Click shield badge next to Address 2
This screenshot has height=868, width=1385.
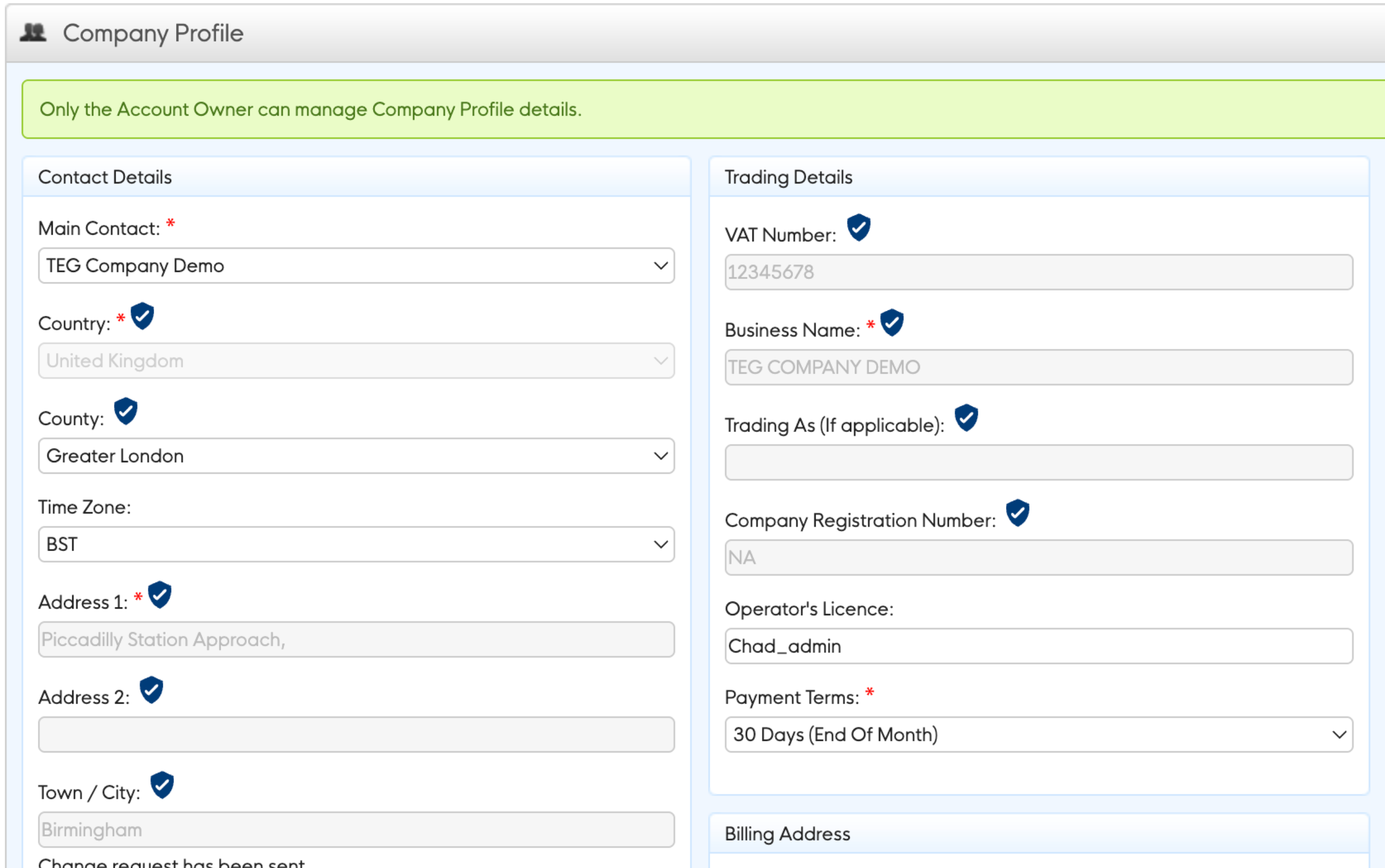[x=151, y=690]
